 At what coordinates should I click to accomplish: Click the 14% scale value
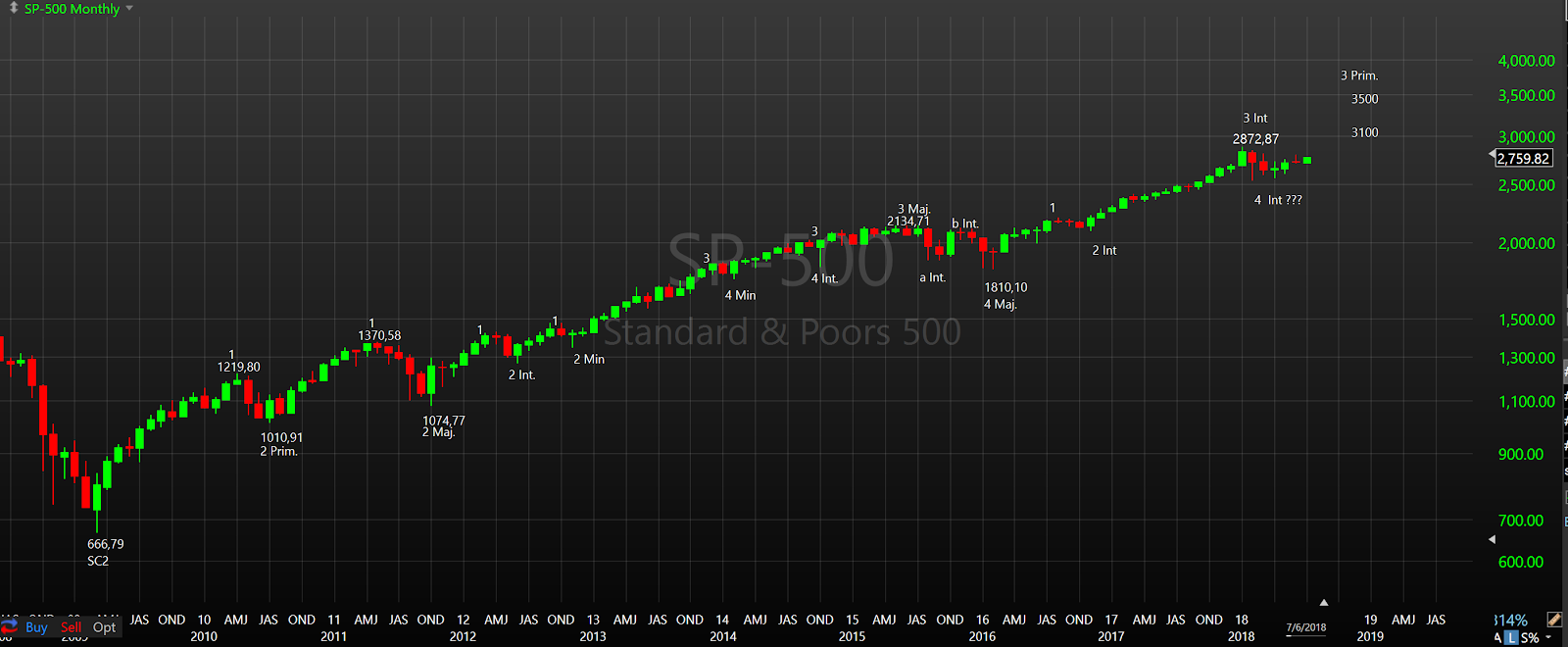(x=1511, y=621)
